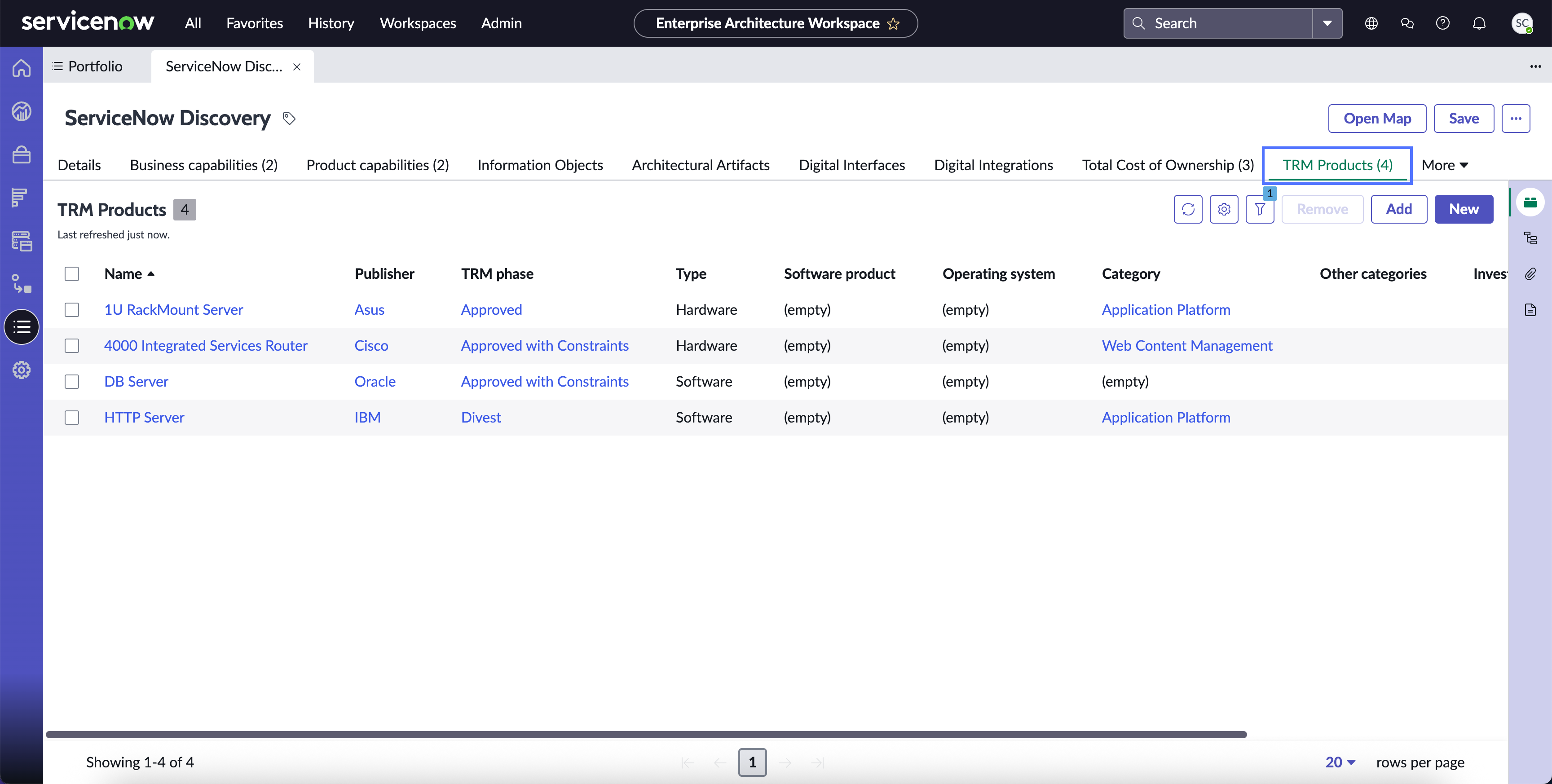Check the HTTP Server row checkbox
The width and height of the screenshot is (1552, 784).
(x=72, y=418)
